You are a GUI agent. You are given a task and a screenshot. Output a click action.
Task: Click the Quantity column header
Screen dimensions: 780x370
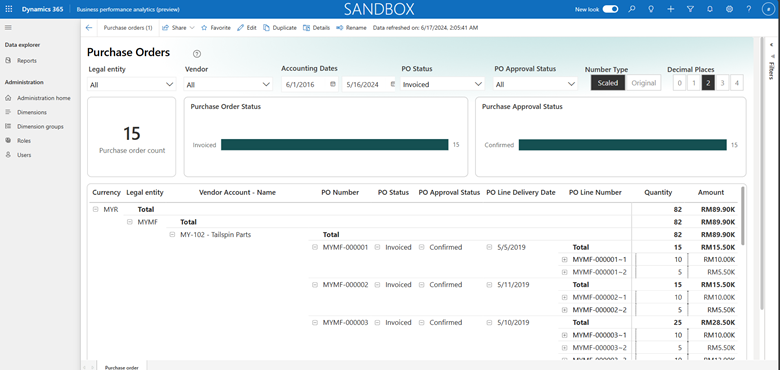[x=658, y=192]
